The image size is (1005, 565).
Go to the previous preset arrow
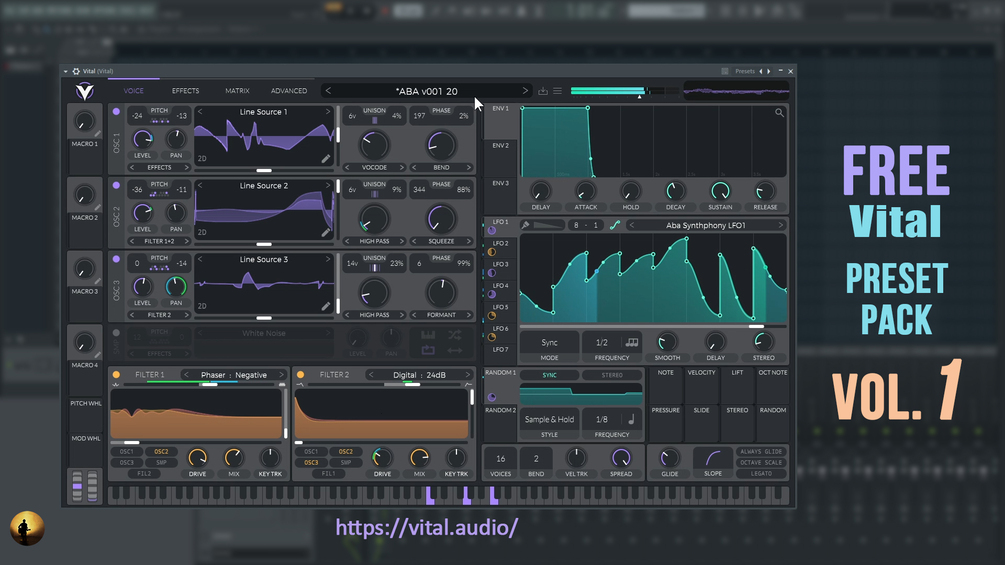point(328,91)
